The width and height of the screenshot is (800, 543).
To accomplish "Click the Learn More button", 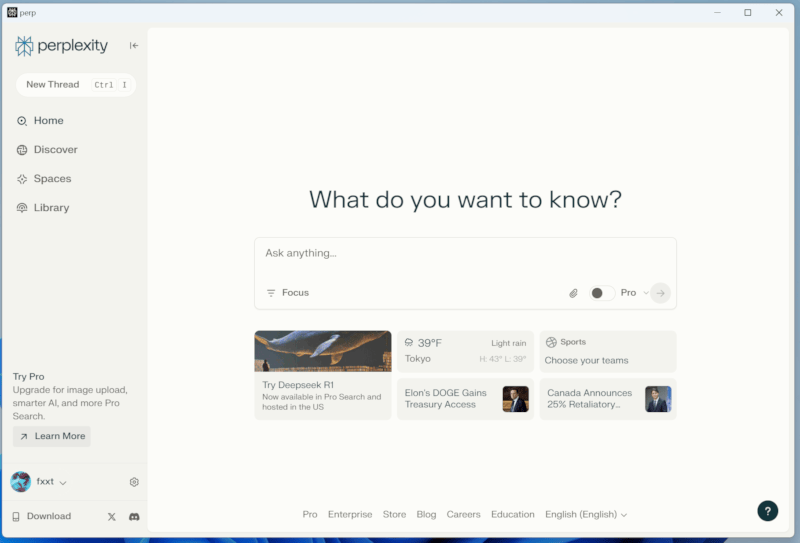I will pyautogui.click(x=52, y=436).
